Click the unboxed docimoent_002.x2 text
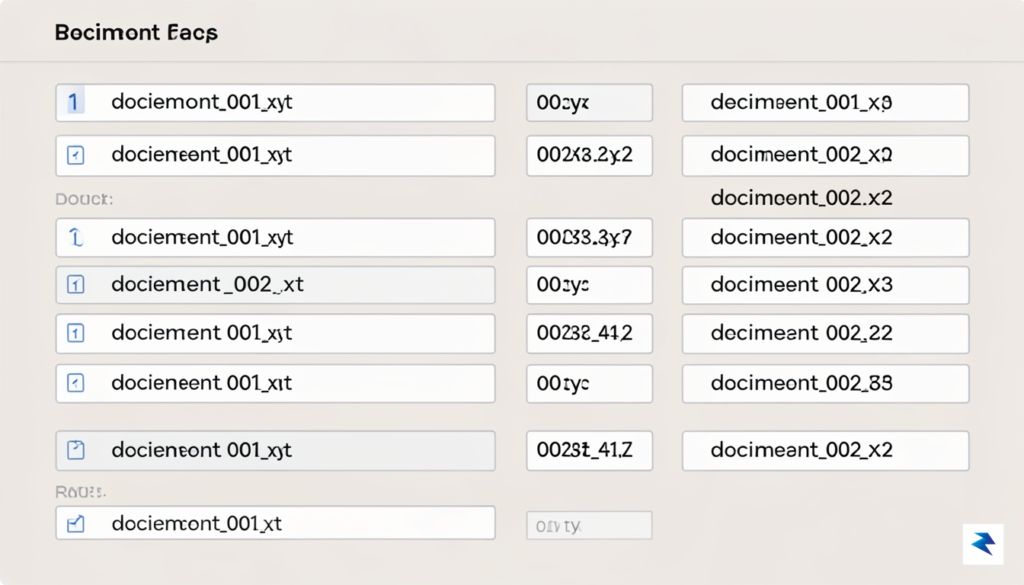The image size is (1024, 585). tap(801, 198)
